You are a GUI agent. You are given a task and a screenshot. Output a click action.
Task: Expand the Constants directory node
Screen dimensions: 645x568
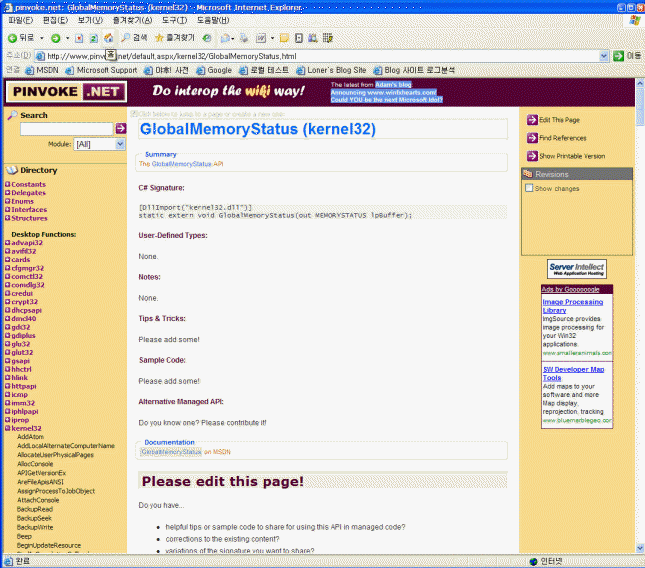(8, 185)
